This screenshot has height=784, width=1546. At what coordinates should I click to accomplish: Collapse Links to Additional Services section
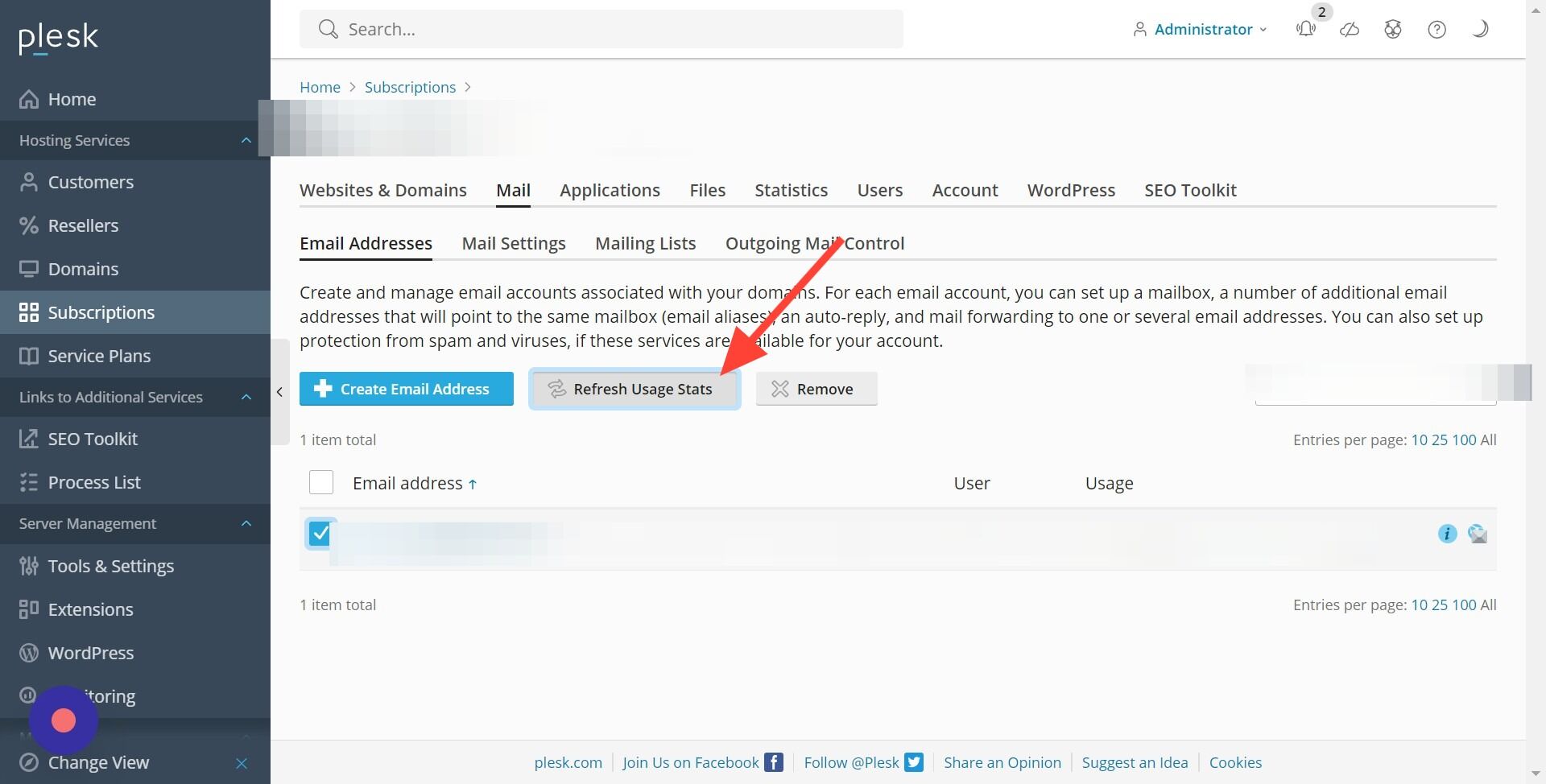click(x=246, y=397)
